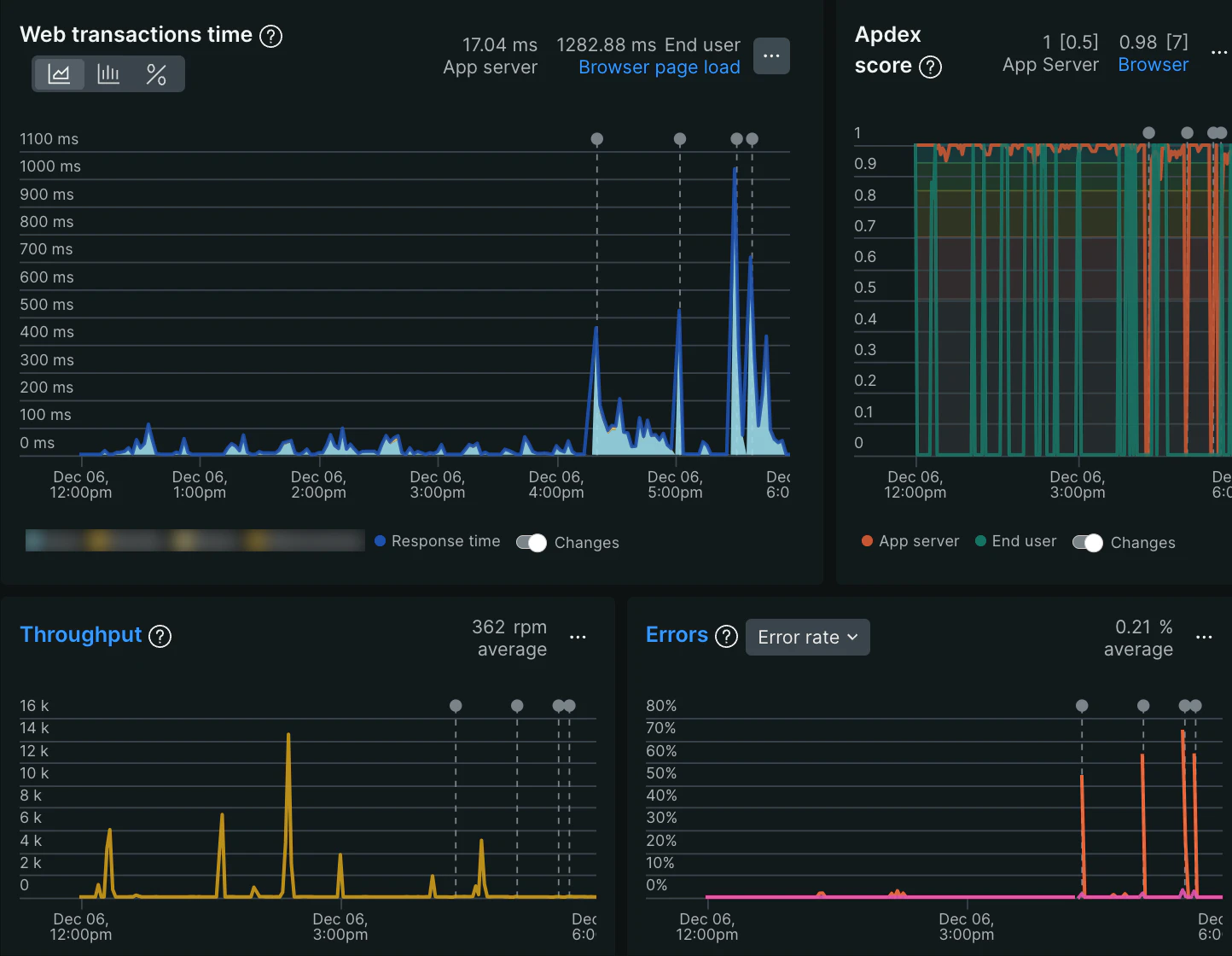The height and width of the screenshot is (956, 1232).
Task: Open help for Web transactions time
Action: [x=270, y=36]
